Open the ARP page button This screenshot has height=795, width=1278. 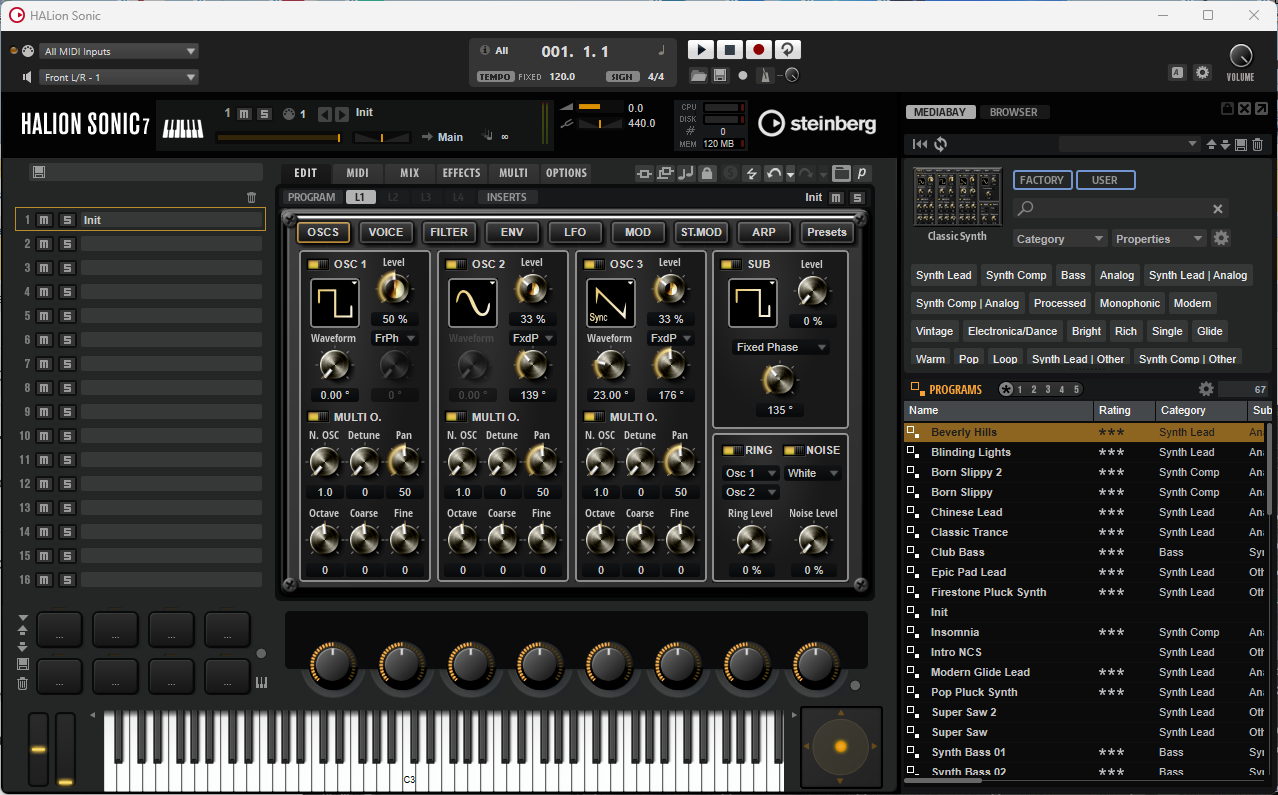coord(764,232)
